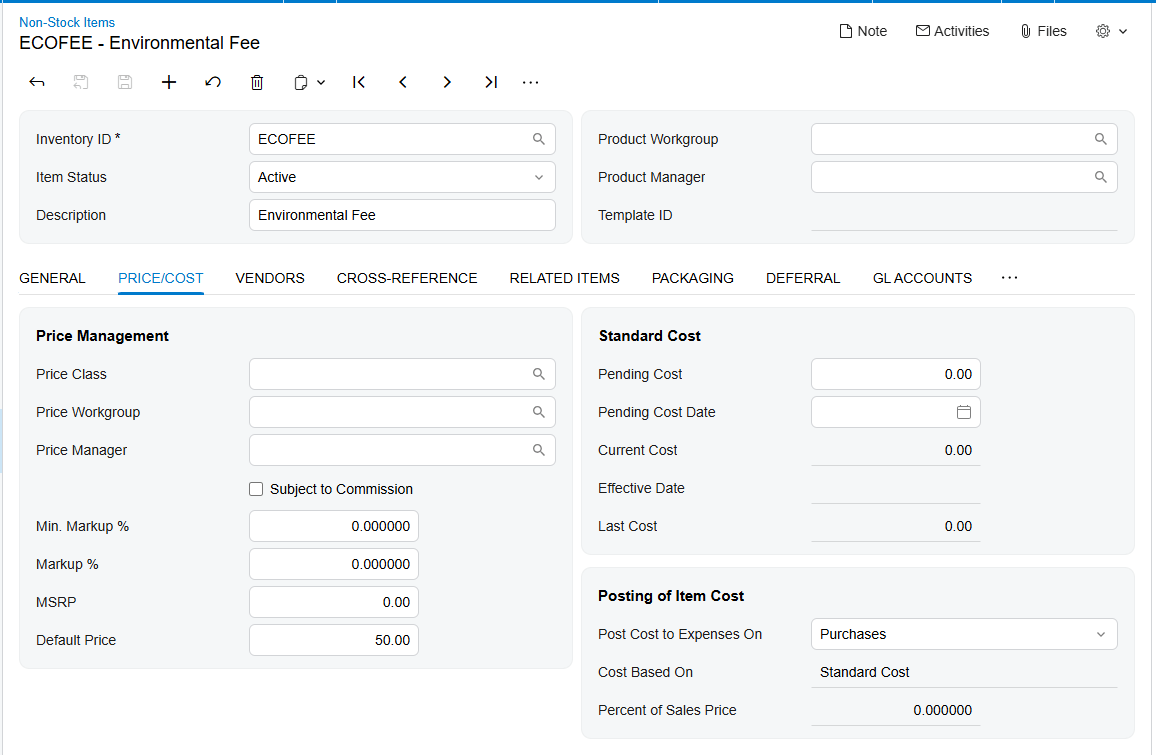Show more tabs via ellipsis

1010,278
